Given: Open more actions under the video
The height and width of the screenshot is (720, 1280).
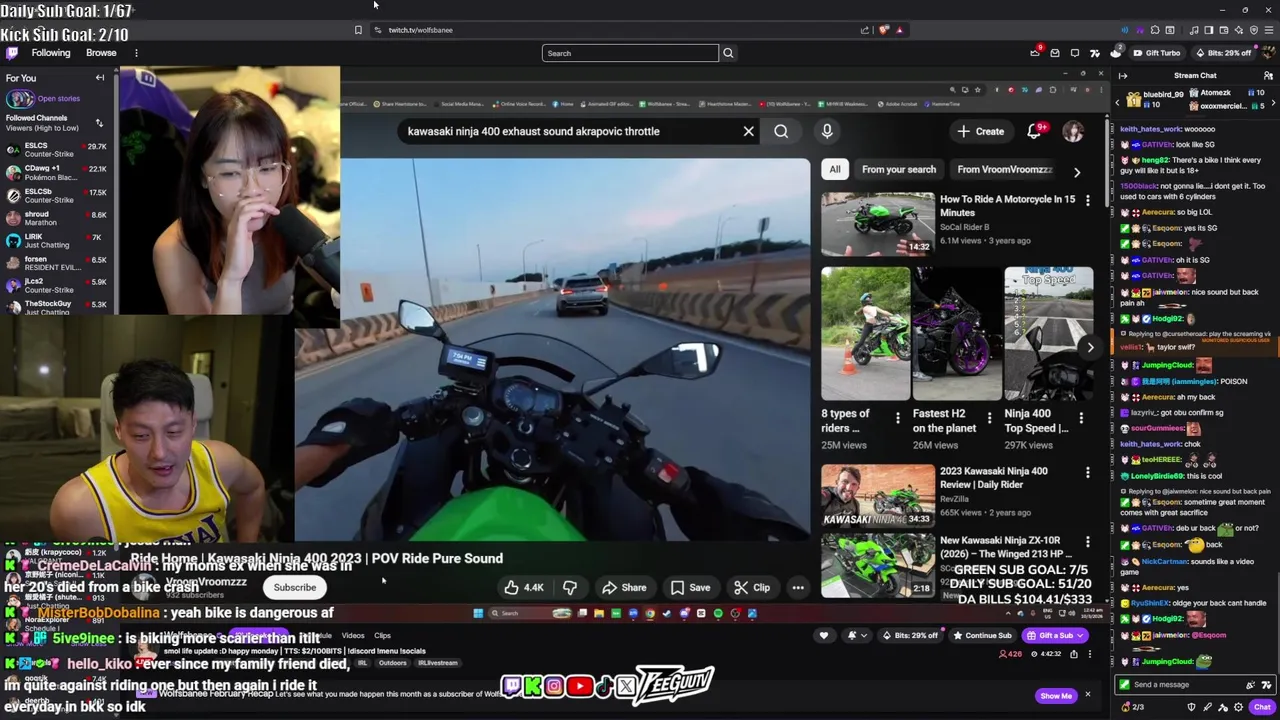Looking at the screenshot, I should (x=798, y=588).
